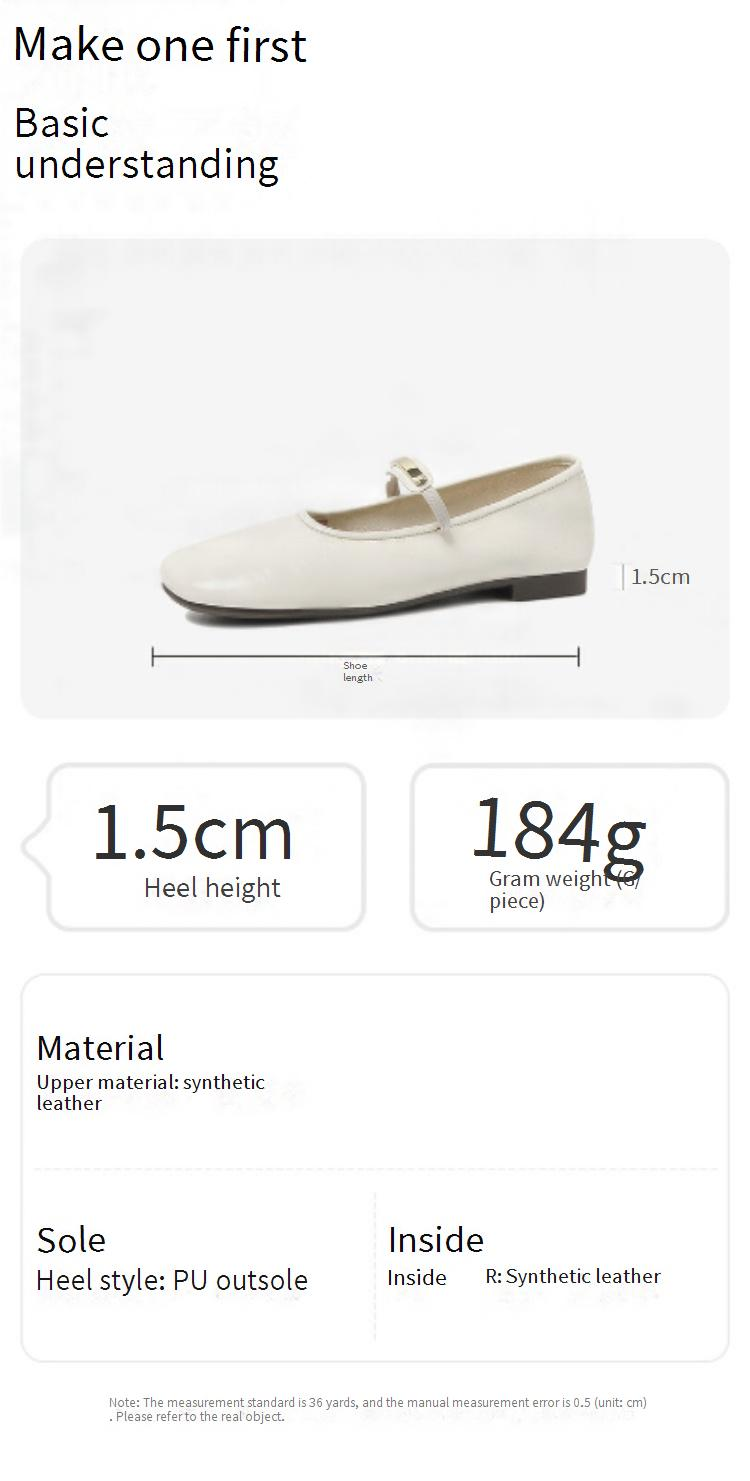This screenshot has height=1481, width=750.
Task: Click 'R: Synthetic leather' lining text
Action: [x=573, y=1276]
